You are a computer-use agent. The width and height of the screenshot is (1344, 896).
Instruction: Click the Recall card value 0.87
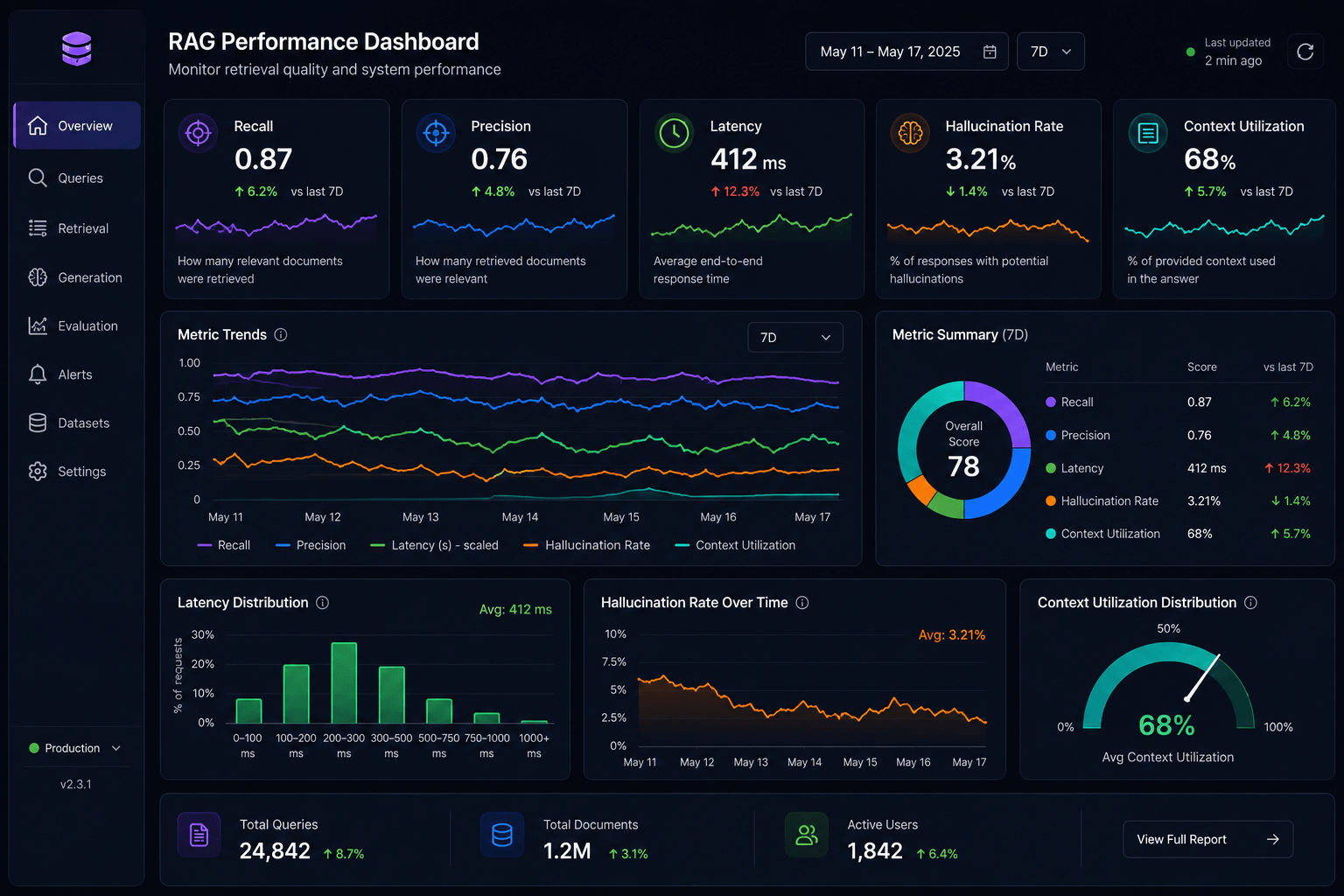263,159
